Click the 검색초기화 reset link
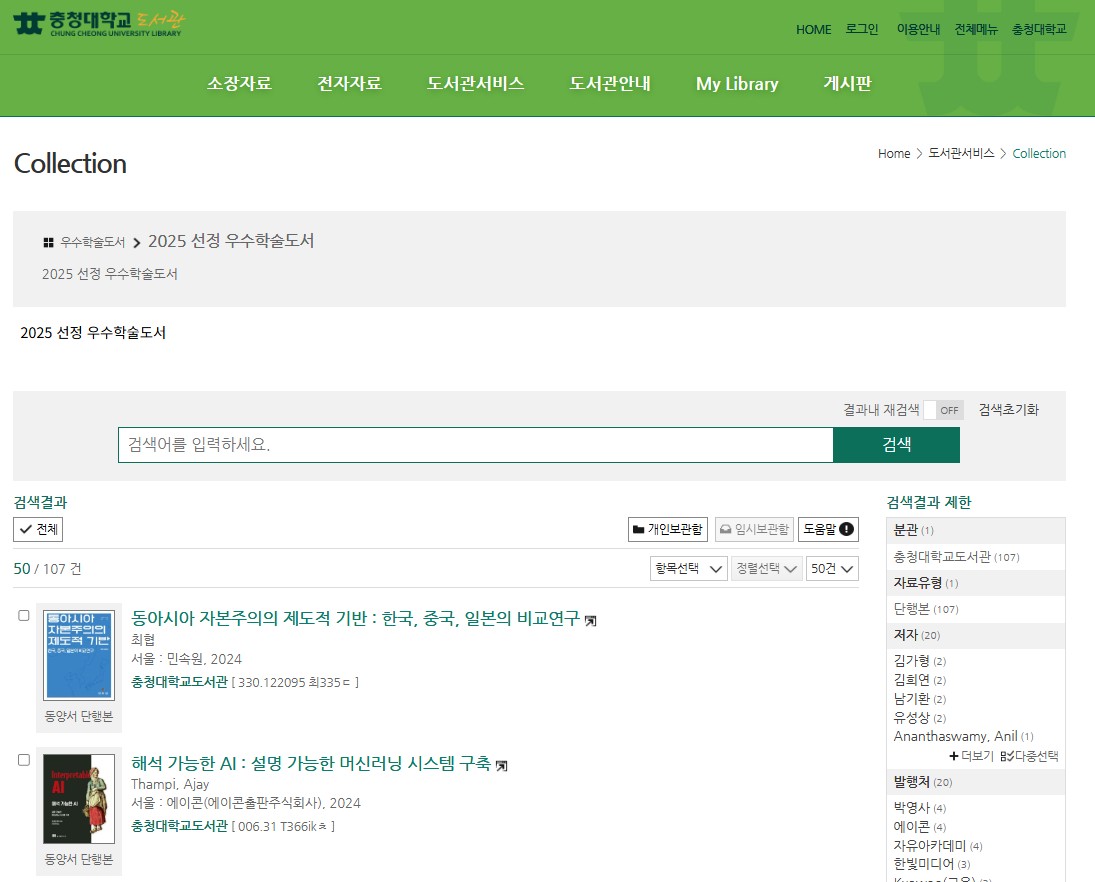Viewport: 1095px width, 882px height. click(1007, 409)
